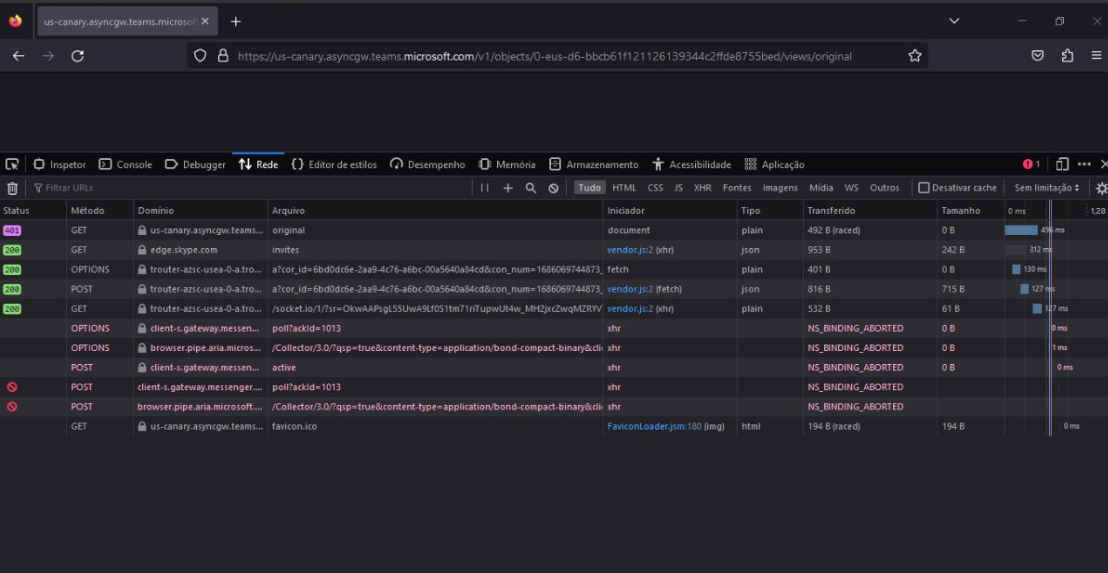This screenshot has width=1108, height=573.
Task: Open the Acessibilidade tab
Action: tap(691, 164)
